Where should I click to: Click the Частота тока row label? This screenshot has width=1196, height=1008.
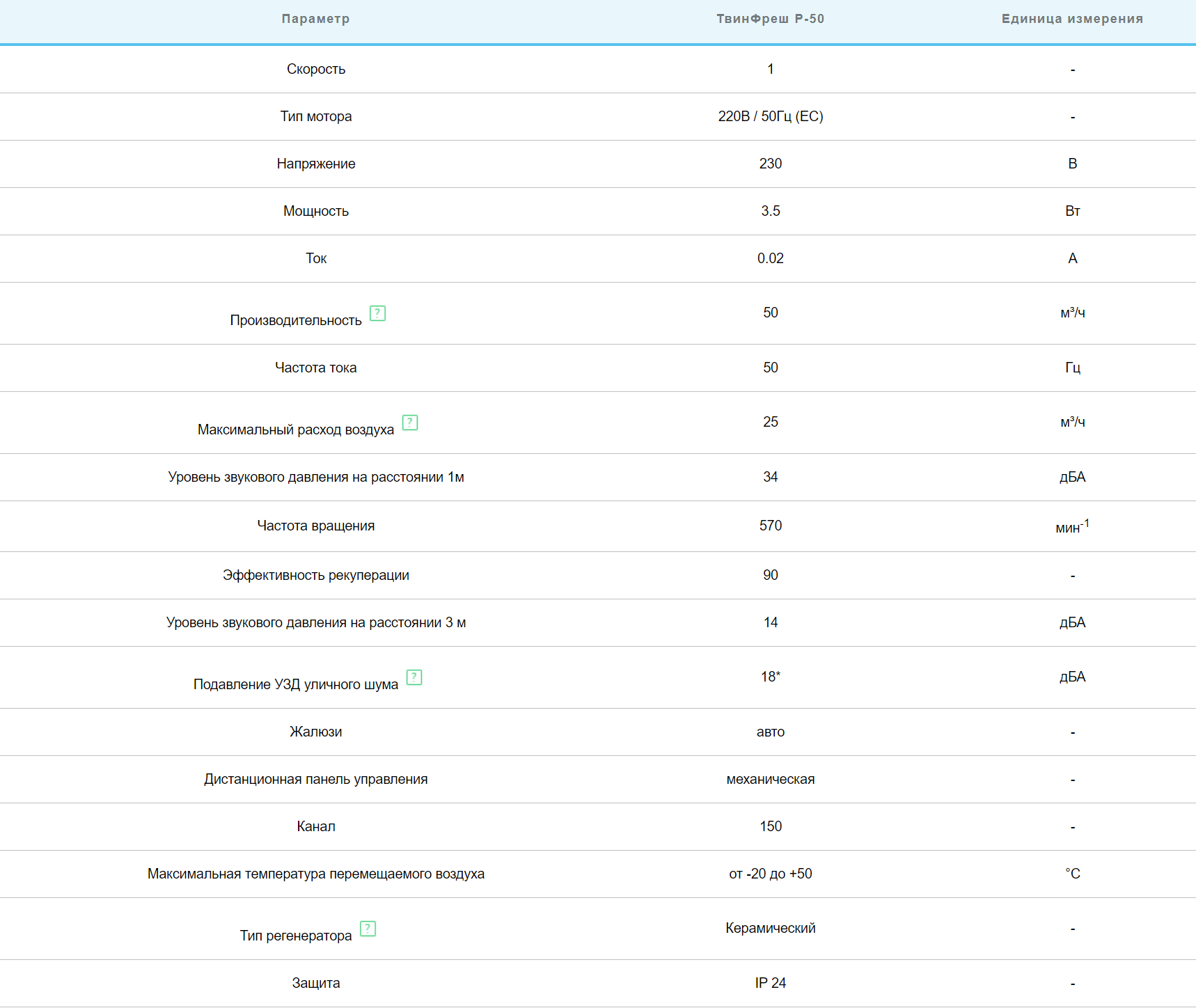pyautogui.click(x=316, y=368)
